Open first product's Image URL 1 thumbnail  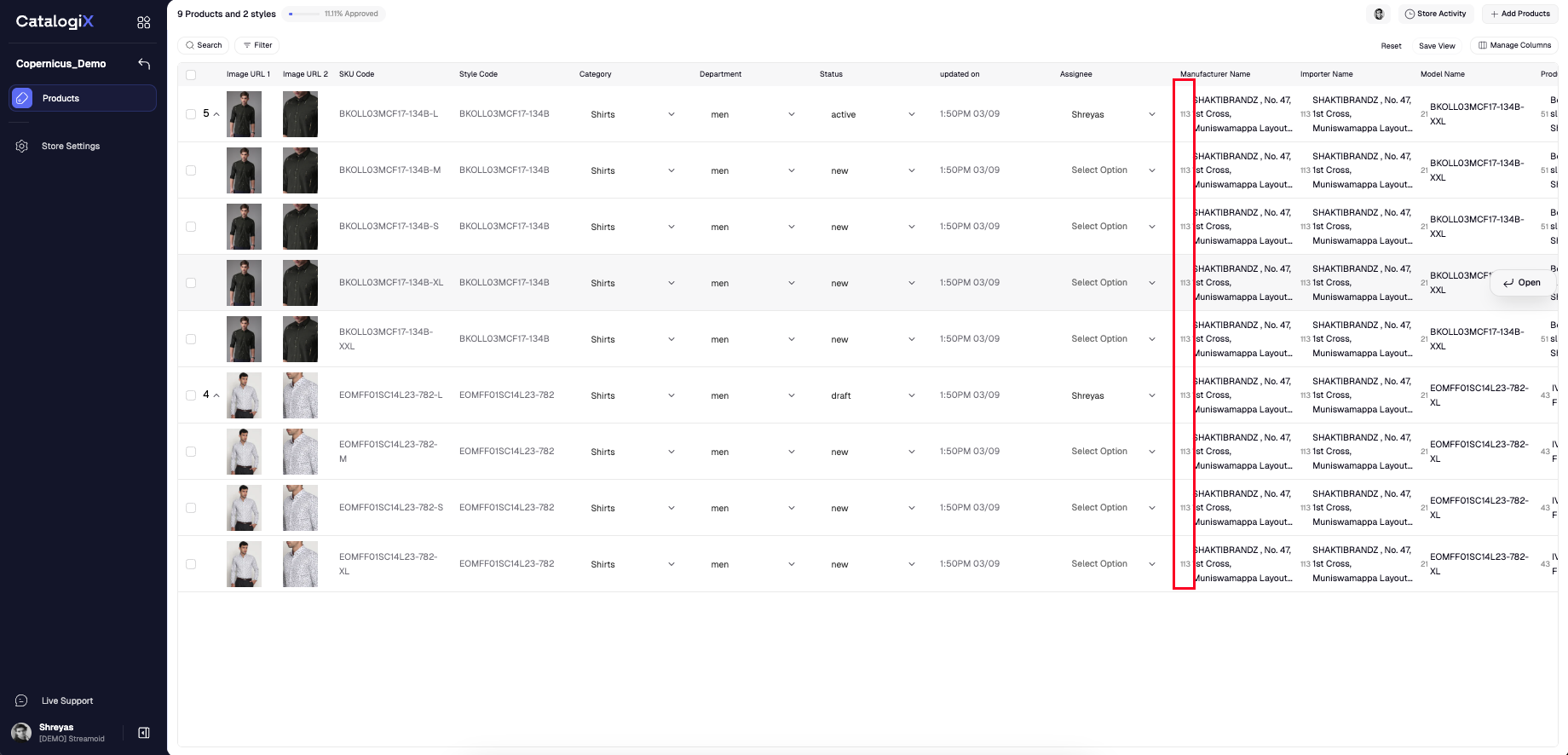244,114
